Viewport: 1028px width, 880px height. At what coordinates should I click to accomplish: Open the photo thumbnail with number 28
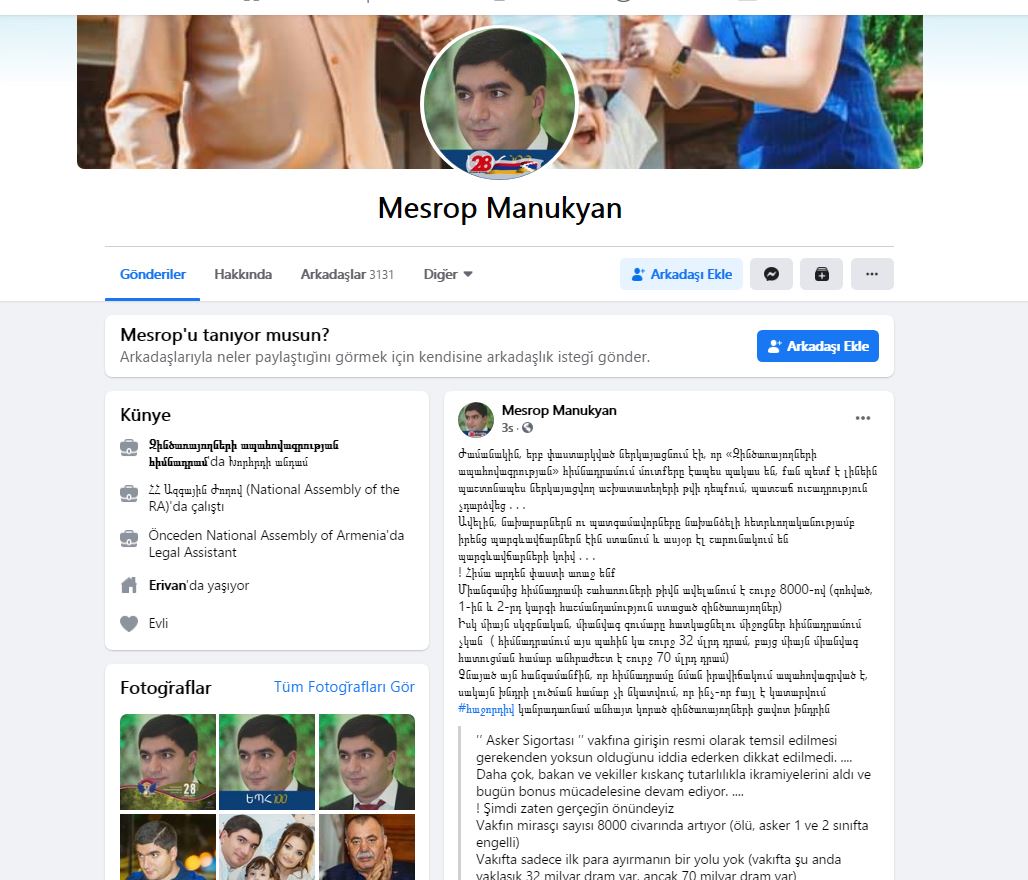pos(168,761)
